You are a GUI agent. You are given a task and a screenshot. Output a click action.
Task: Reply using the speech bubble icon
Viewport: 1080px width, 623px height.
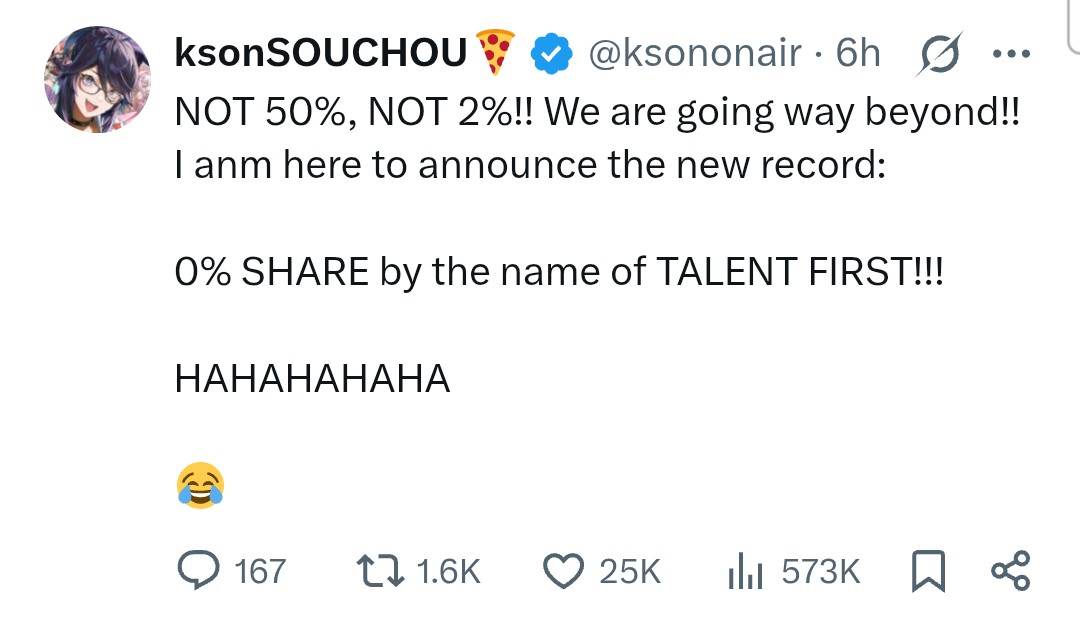coord(194,571)
